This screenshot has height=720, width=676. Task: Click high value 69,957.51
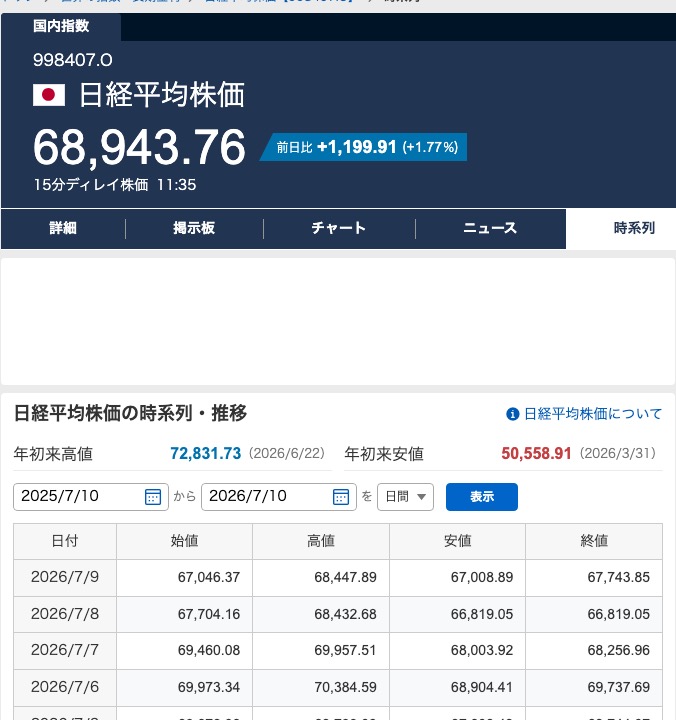click(345, 651)
